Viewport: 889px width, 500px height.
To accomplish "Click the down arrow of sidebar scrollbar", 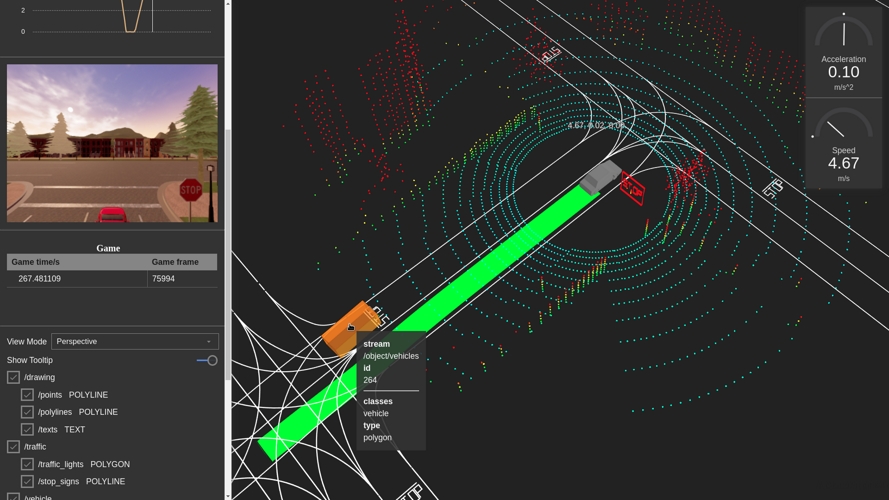I will (228, 494).
